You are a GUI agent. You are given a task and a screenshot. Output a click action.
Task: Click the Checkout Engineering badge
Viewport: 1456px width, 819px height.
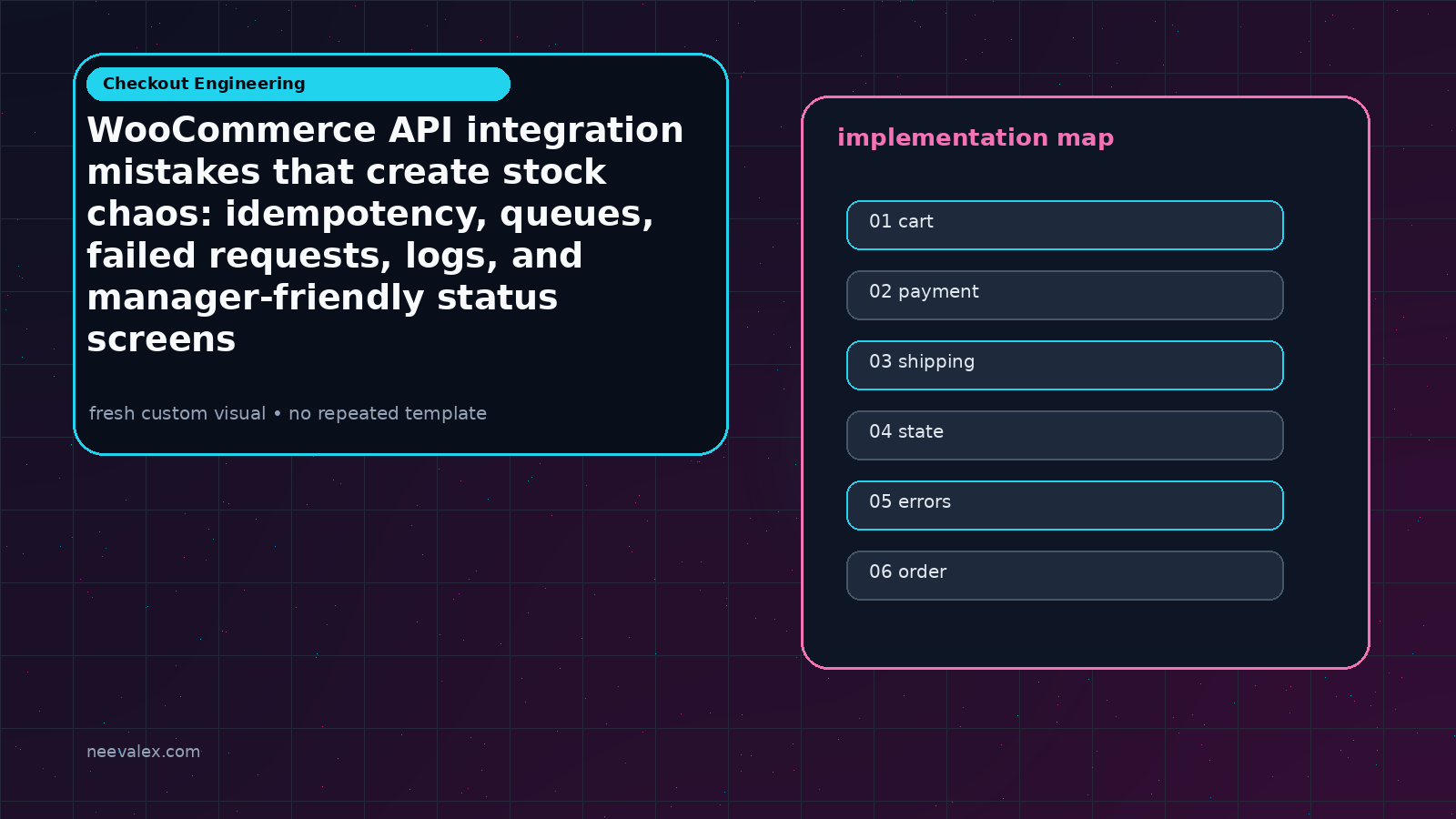[298, 84]
